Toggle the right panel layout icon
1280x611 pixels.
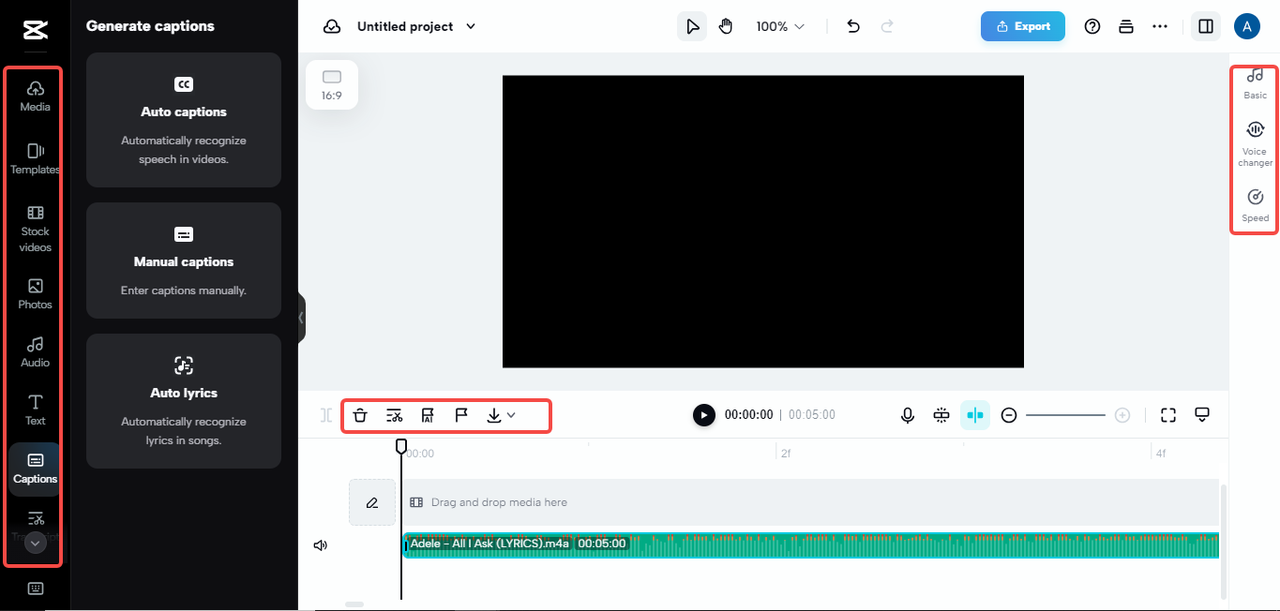(1206, 27)
